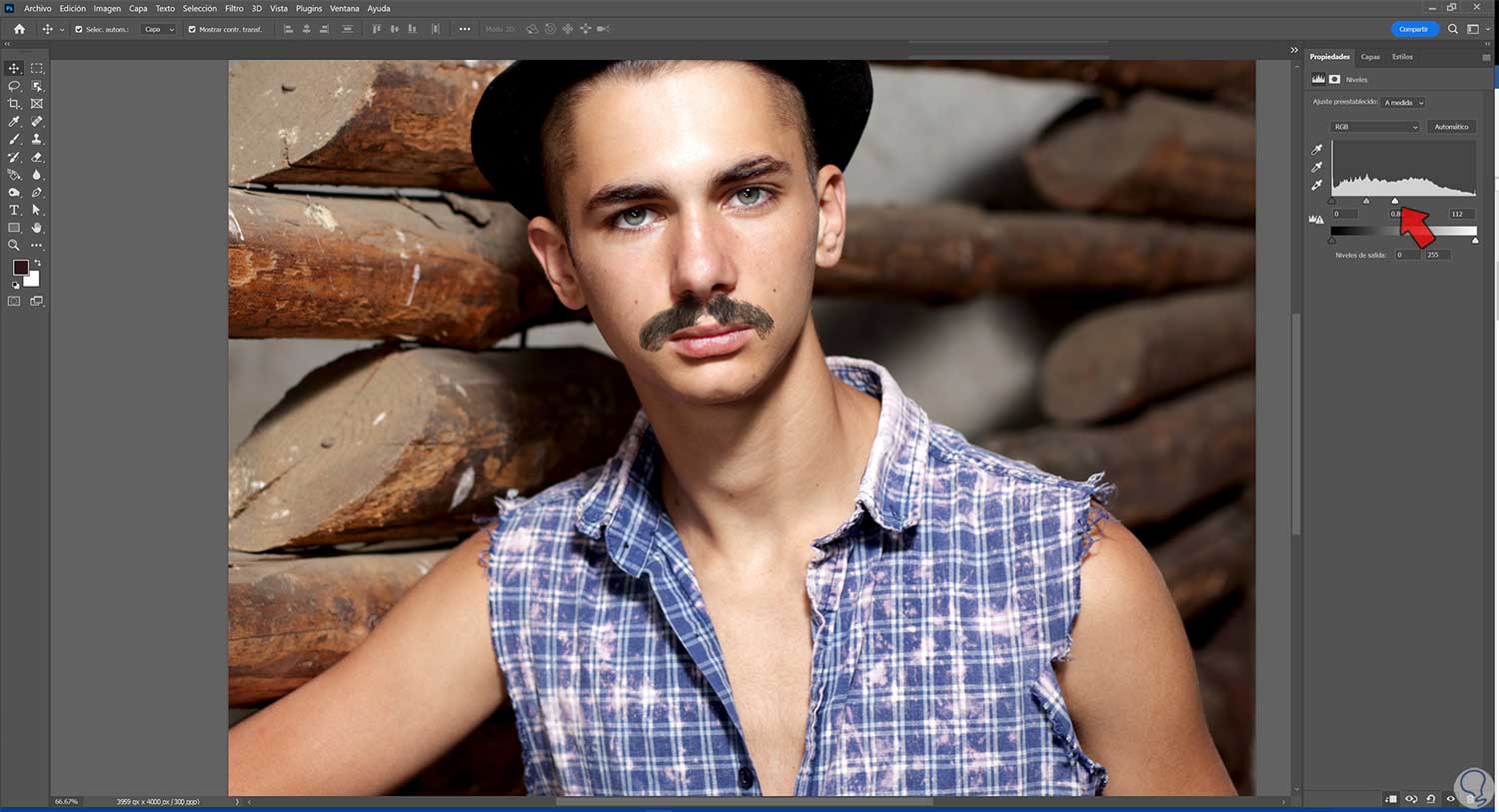Enable the Mostrar contr. transf. checkbox
1499x812 pixels.
[x=190, y=29]
